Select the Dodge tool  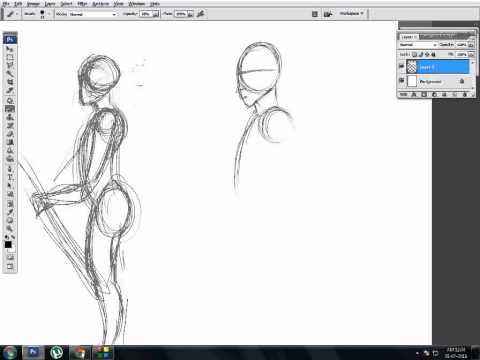click(x=10, y=159)
